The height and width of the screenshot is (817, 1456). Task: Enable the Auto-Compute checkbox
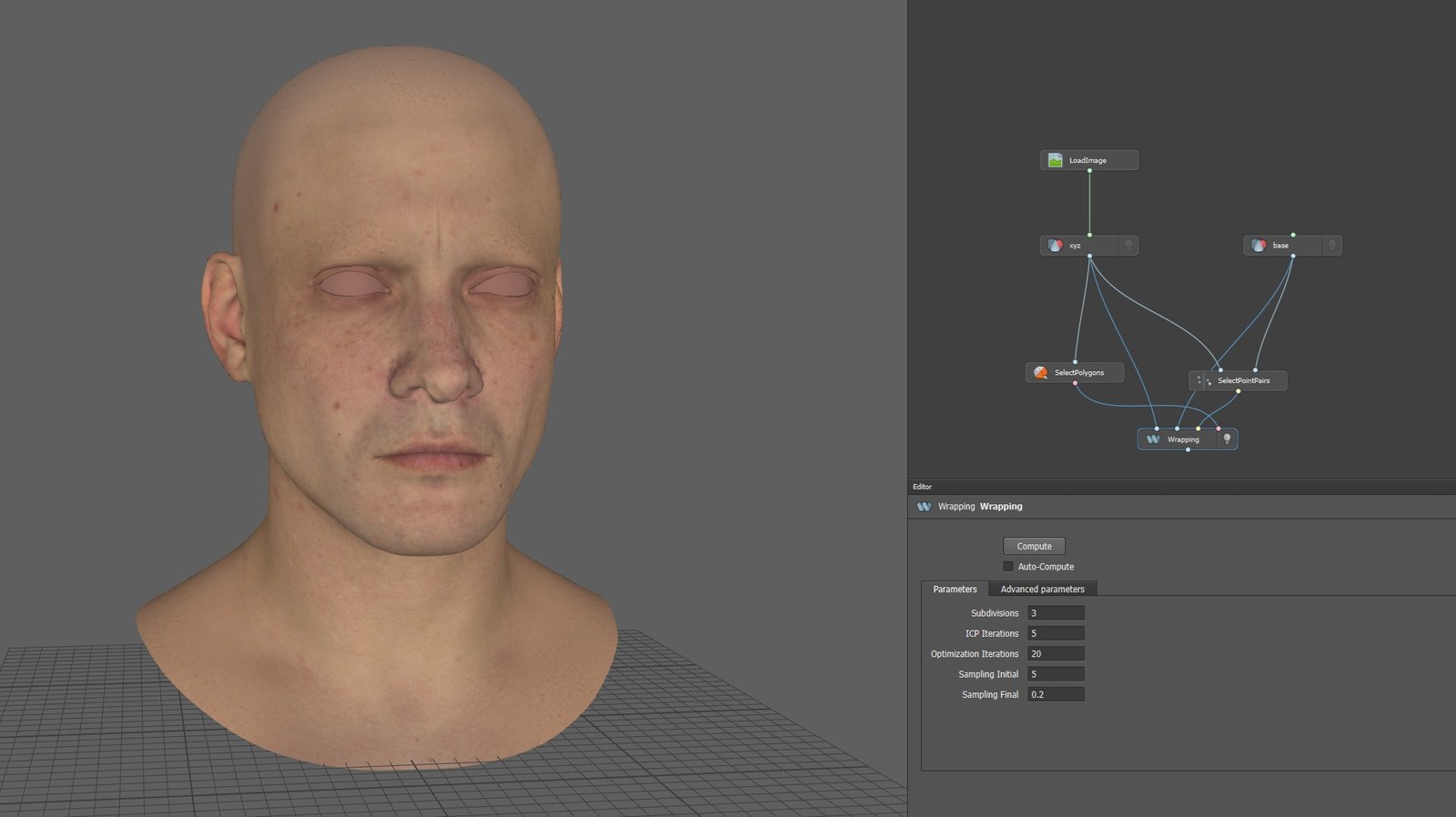coord(1008,567)
